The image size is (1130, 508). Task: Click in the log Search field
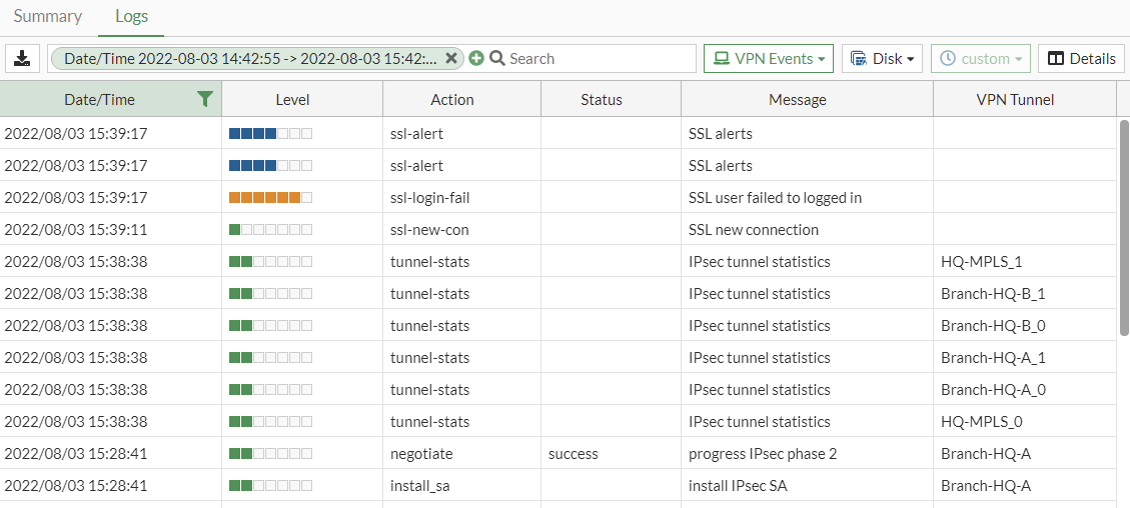pyautogui.click(x=600, y=59)
